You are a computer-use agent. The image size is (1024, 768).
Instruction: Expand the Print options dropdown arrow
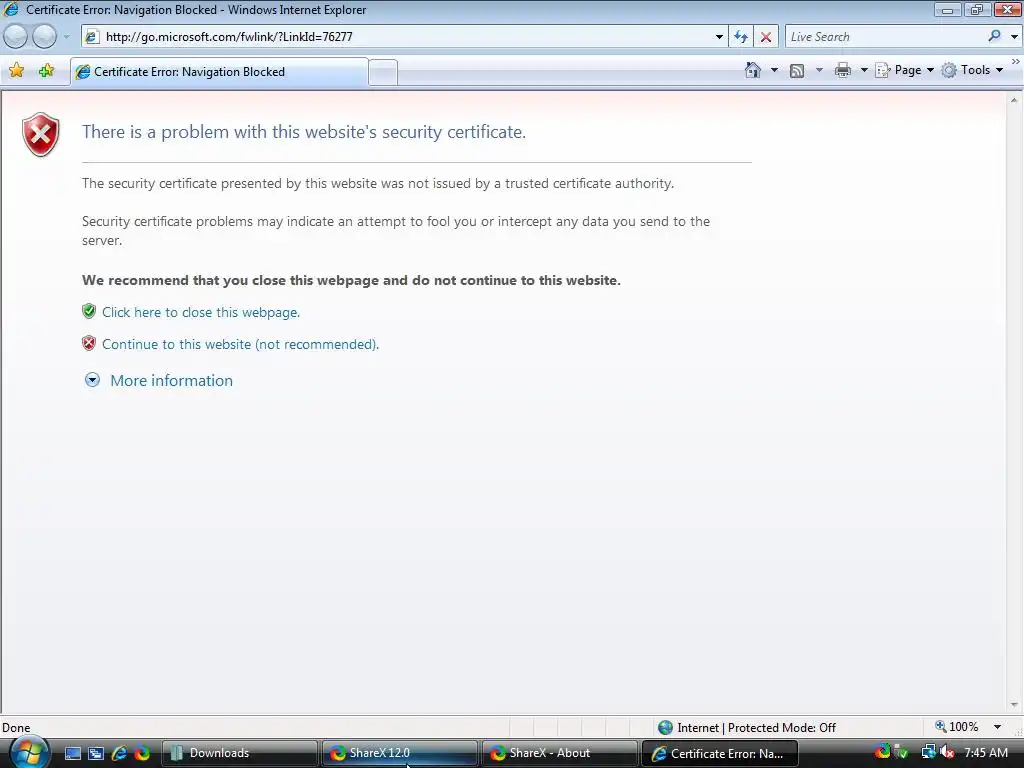(864, 70)
